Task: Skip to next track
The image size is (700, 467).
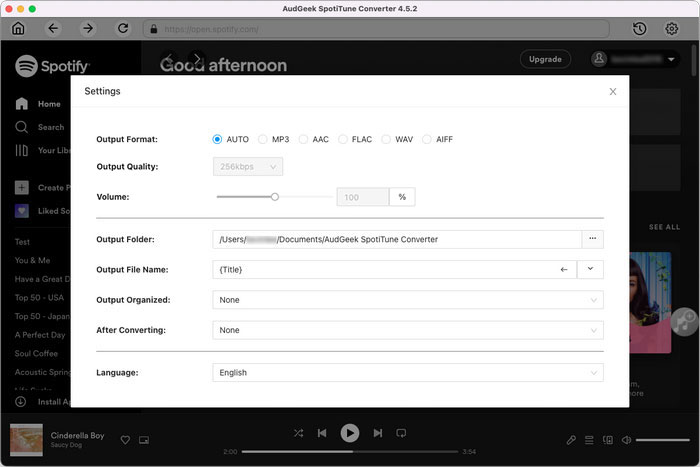Action: [x=378, y=433]
